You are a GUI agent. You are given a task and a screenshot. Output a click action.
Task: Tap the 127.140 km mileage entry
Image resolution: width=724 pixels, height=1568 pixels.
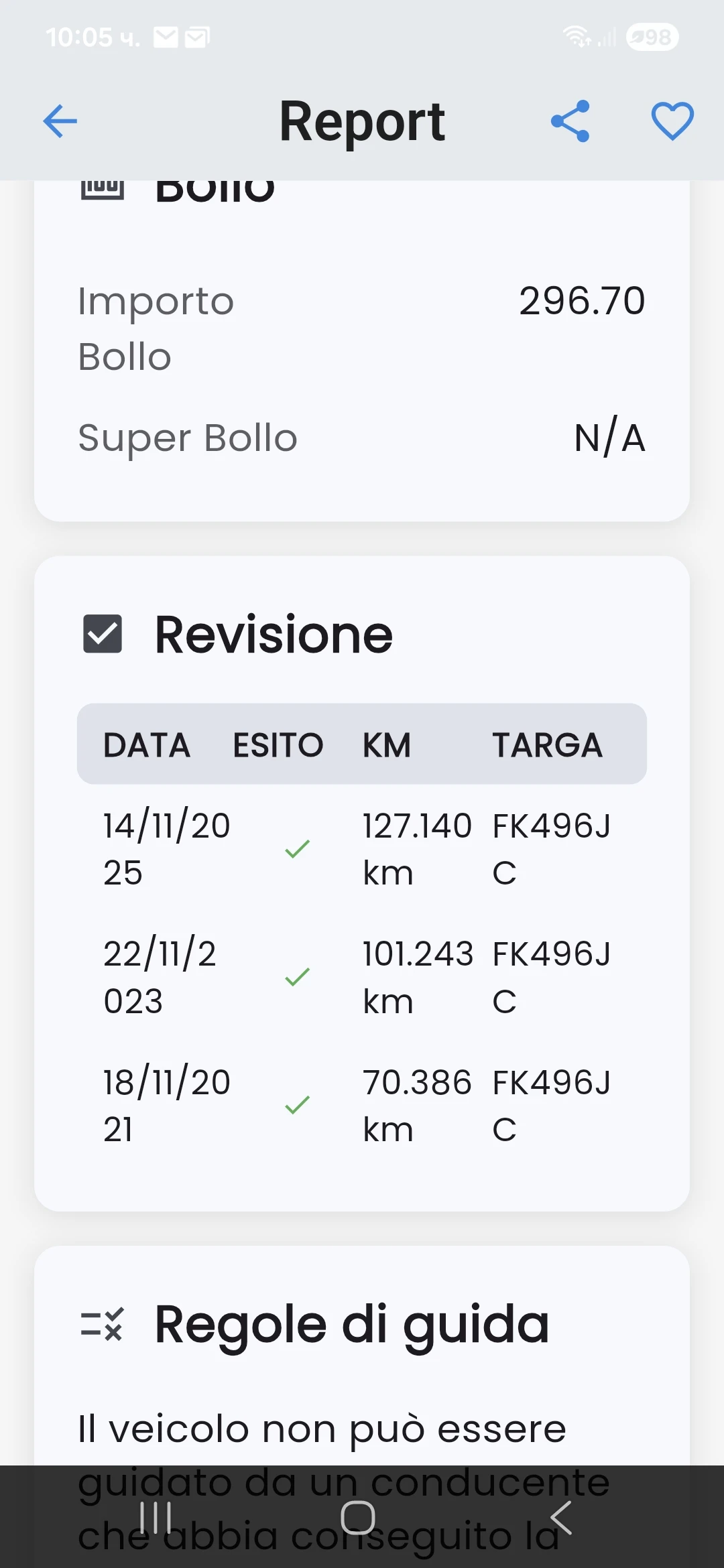[417, 849]
